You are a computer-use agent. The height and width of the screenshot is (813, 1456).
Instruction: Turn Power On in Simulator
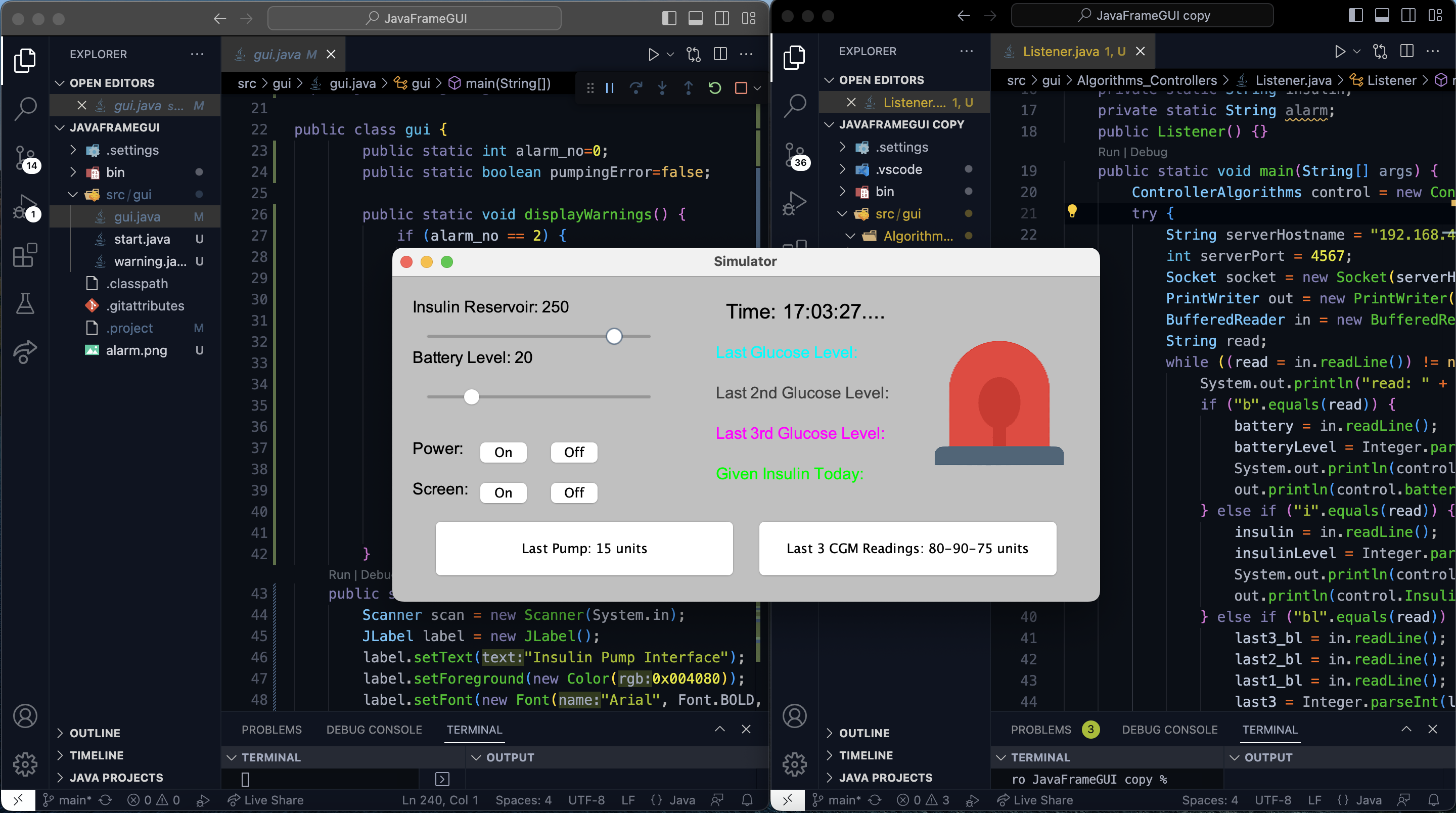503,453
